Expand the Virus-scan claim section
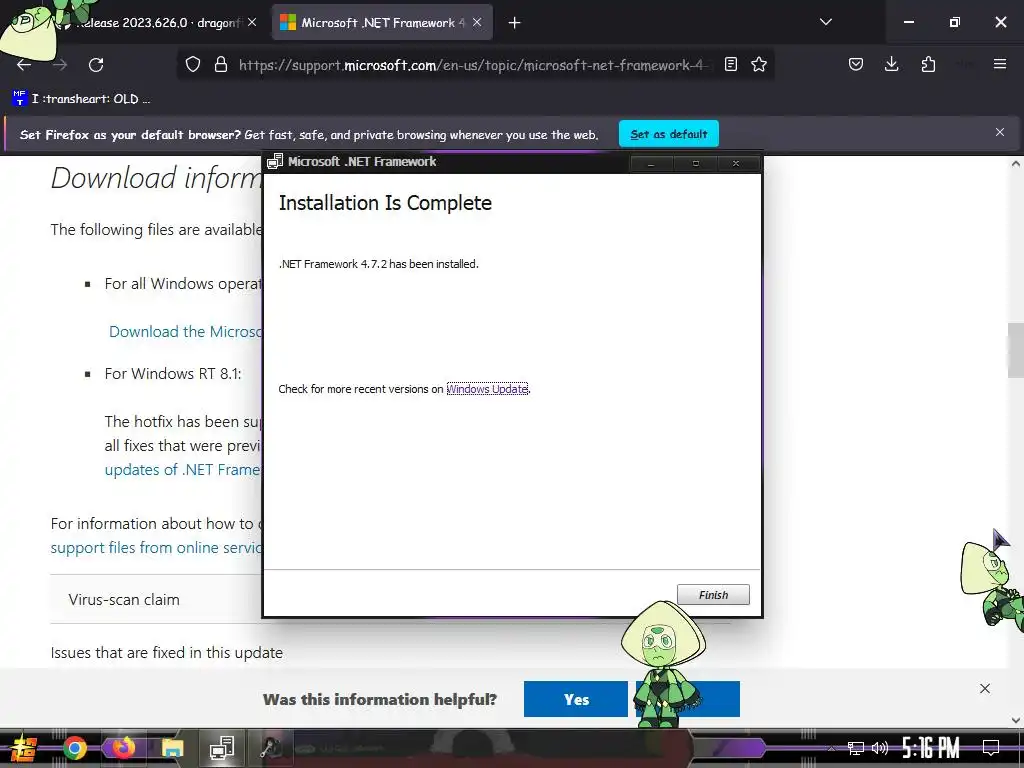 pos(156,600)
